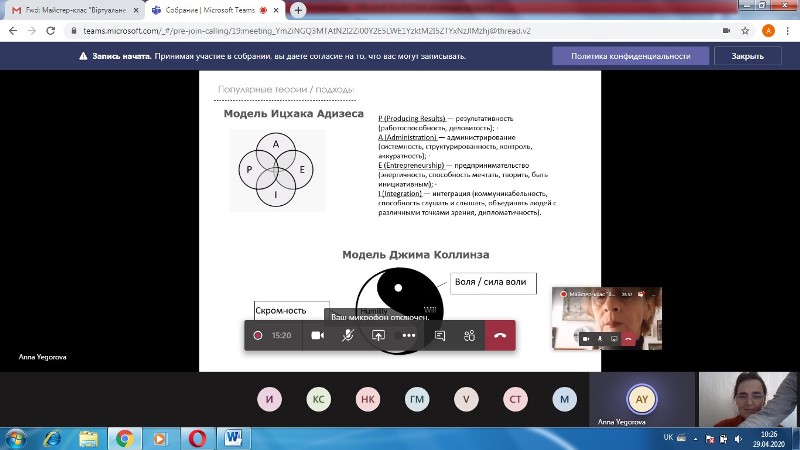Bookmark this page with star icon
The image size is (800, 450).
tap(745, 31)
